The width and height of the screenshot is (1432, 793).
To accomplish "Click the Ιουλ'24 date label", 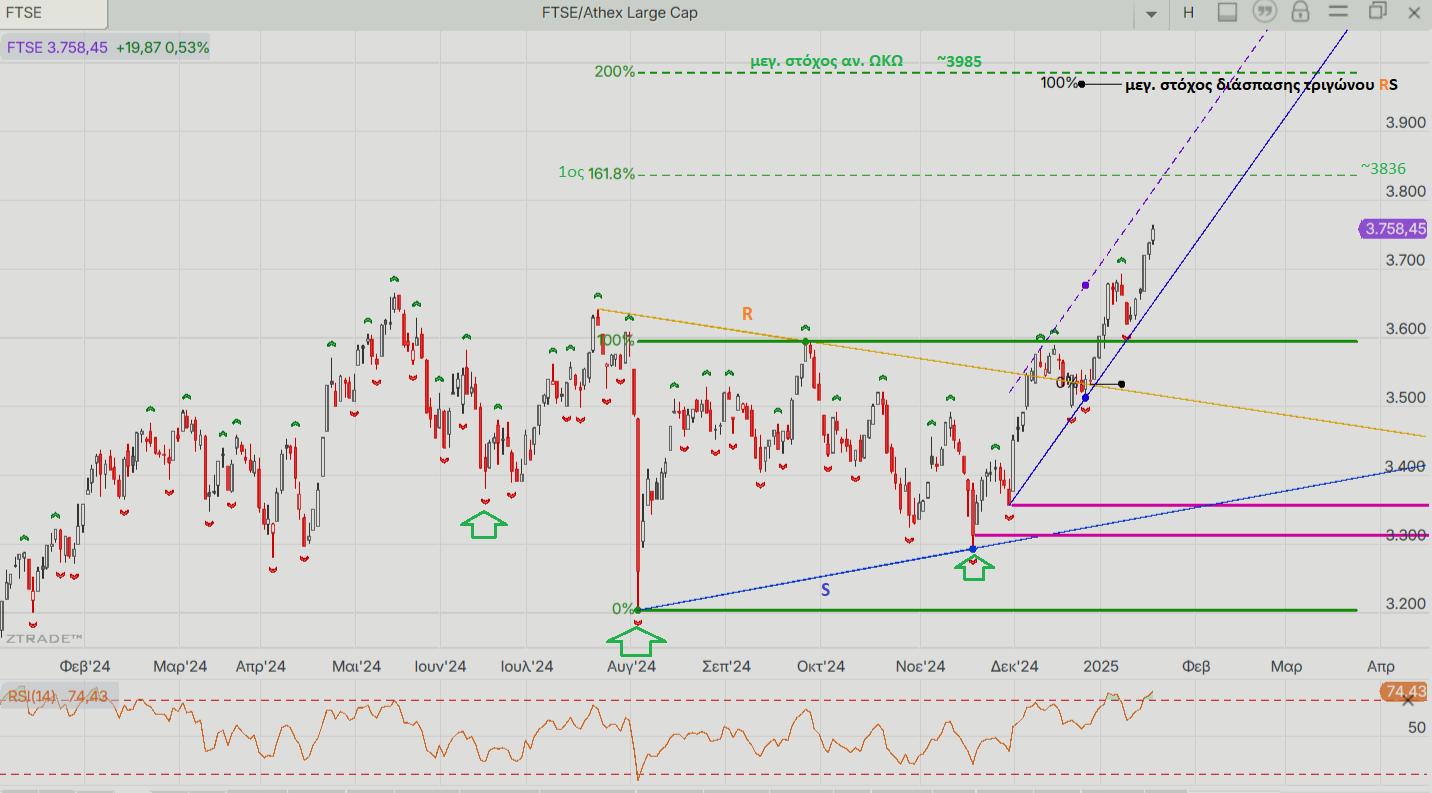I will point(527,666).
